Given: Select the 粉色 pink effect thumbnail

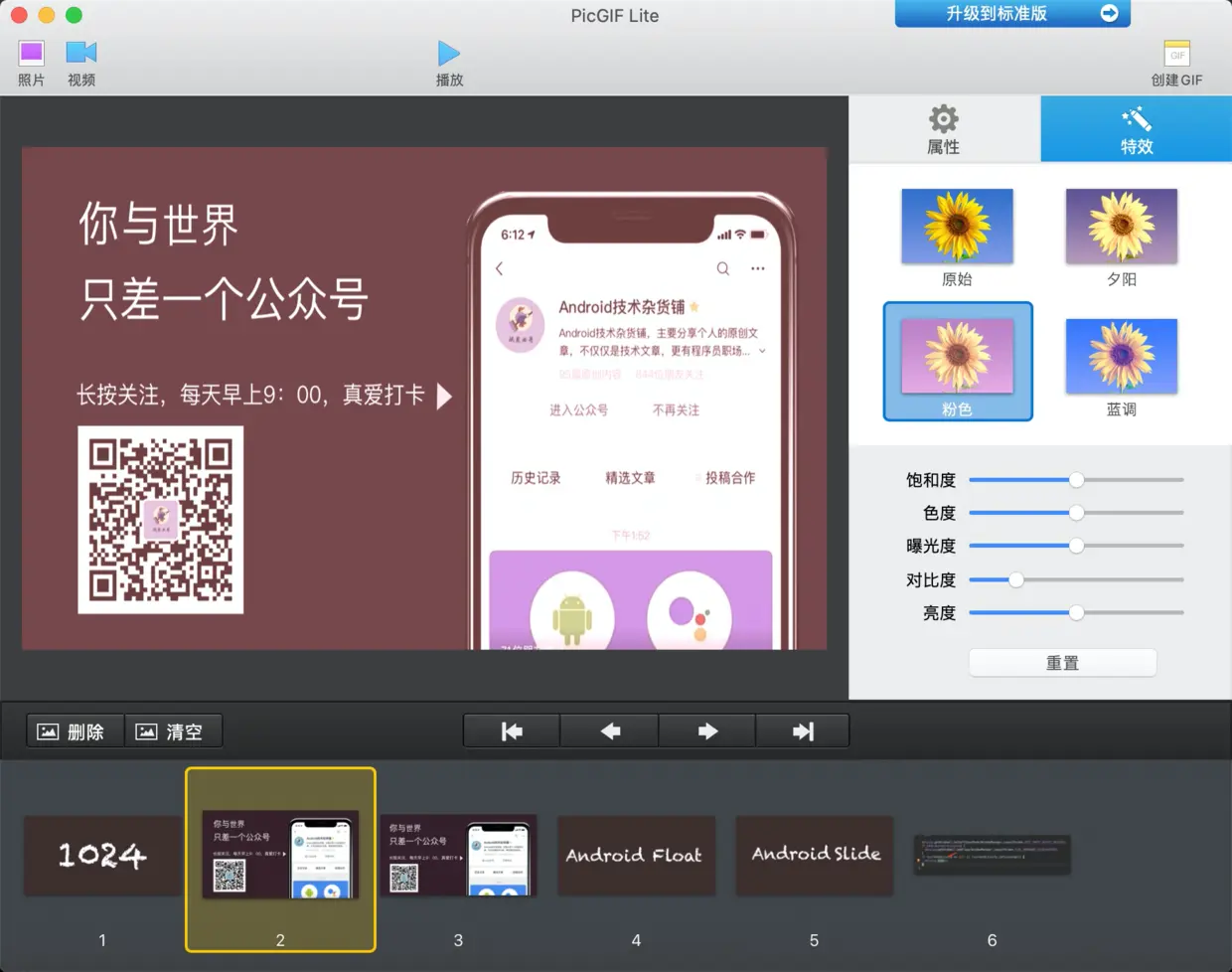Looking at the screenshot, I should (x=957, y=356).
